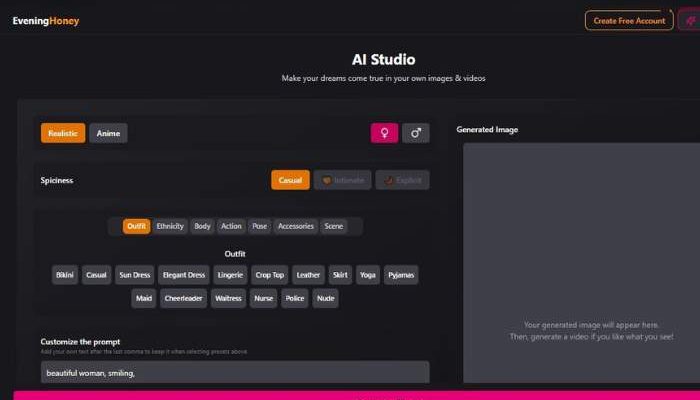
Task: Switch to the Body tab
Action: pos(203,226)
